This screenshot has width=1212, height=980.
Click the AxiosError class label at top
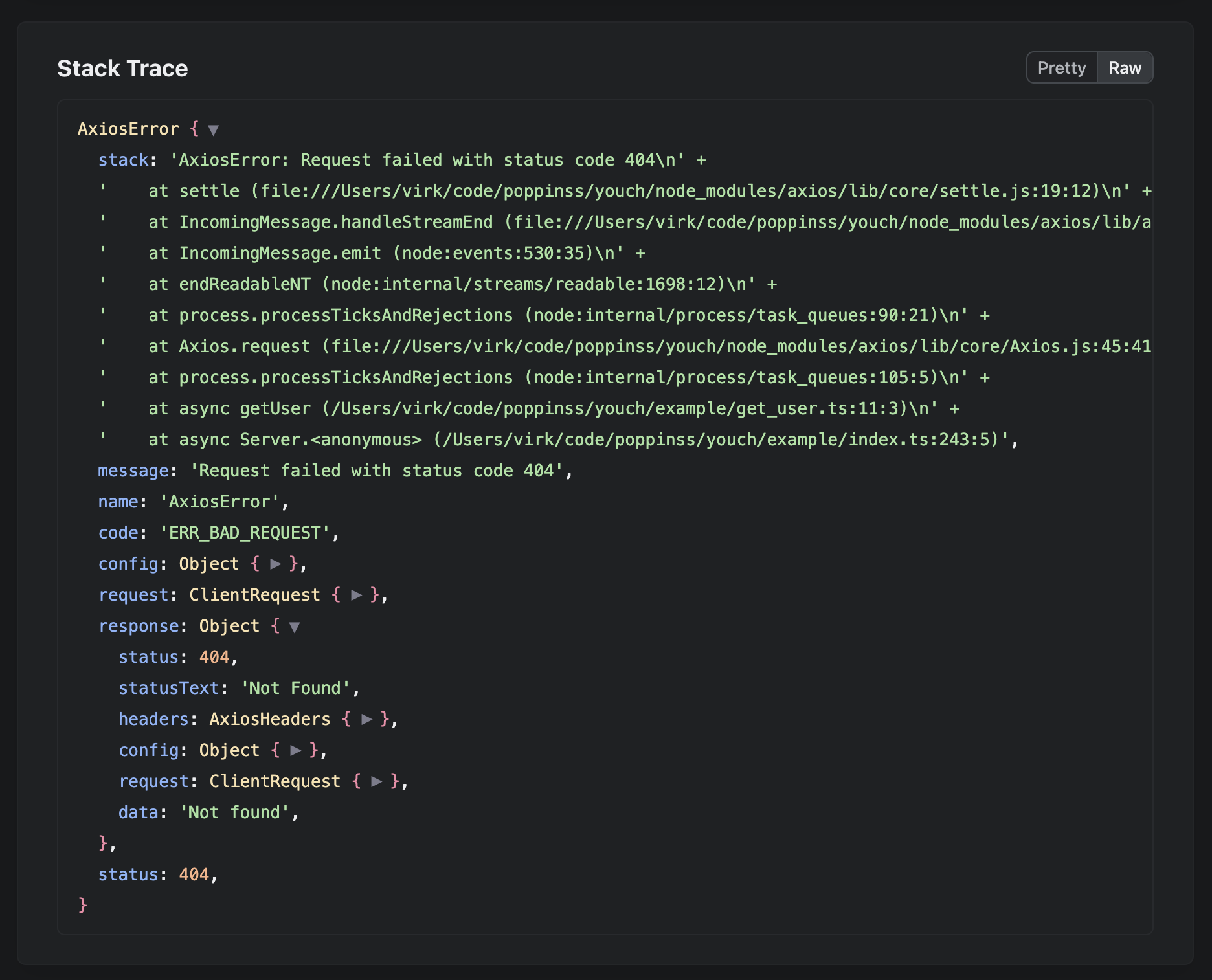(x=128, y=129)
